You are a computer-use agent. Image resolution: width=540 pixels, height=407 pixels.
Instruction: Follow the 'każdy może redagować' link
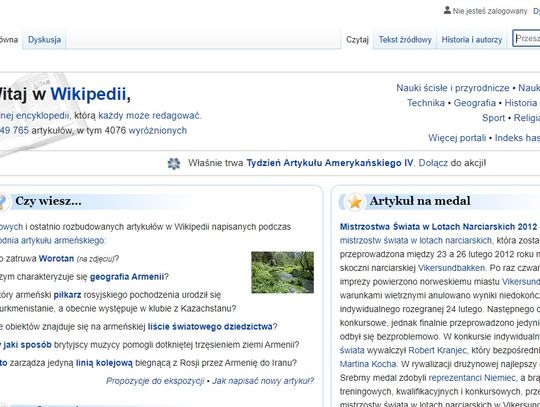(149, 115)
